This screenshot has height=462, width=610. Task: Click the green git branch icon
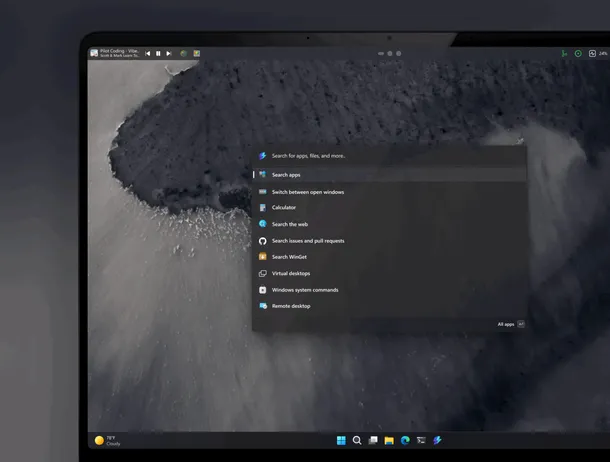click(x=564, y=54)
